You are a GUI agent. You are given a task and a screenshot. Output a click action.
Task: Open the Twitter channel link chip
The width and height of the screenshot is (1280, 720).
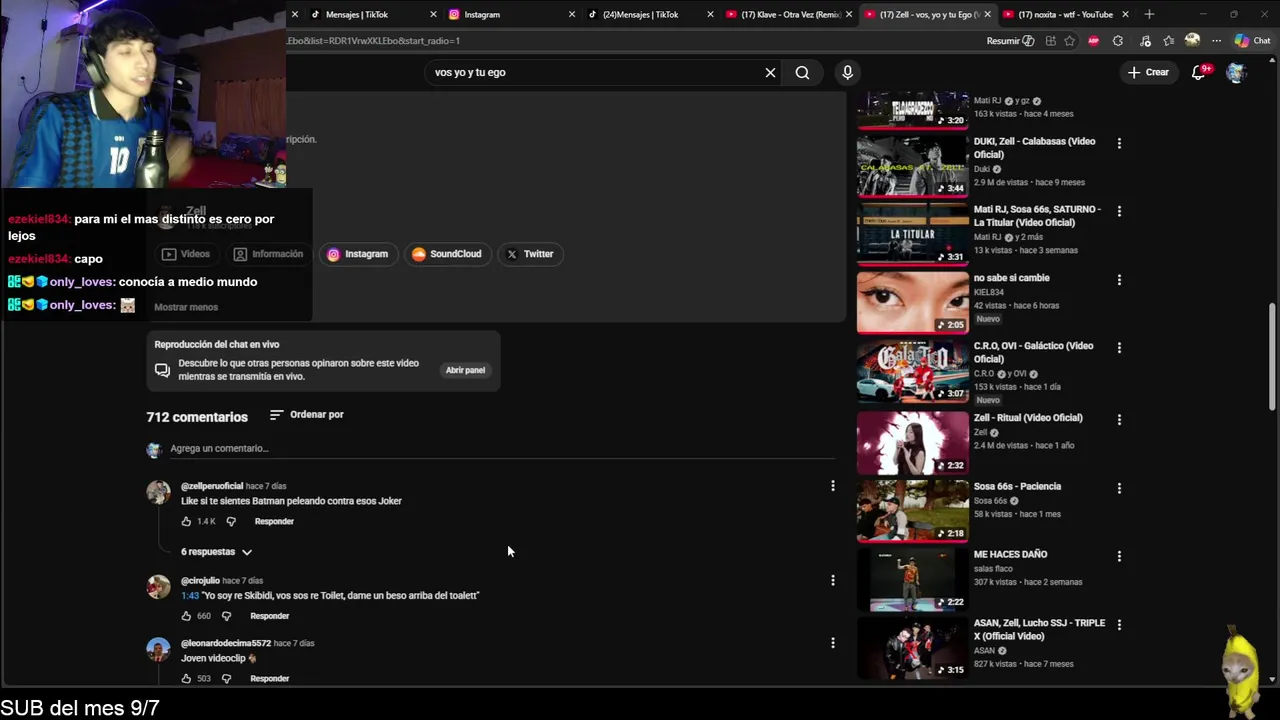tap(529, 254)
